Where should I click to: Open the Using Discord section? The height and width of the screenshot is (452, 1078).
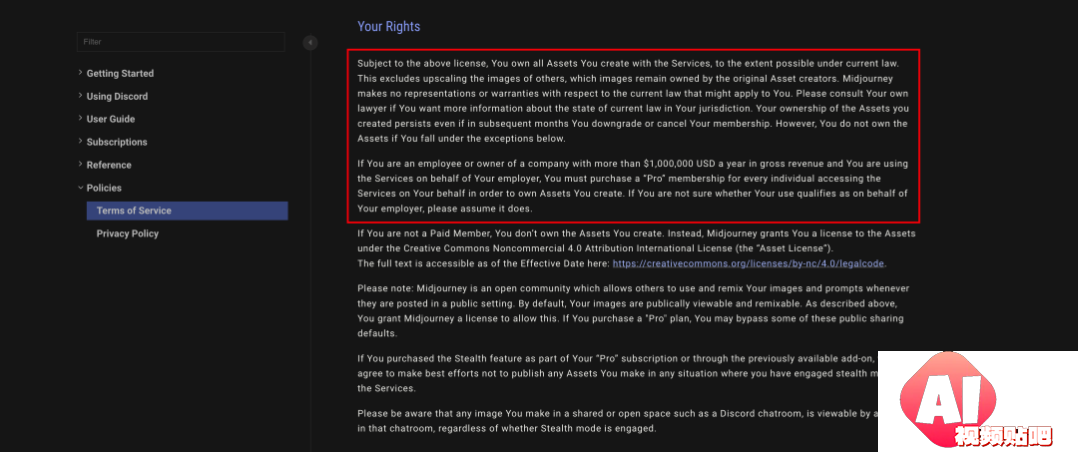coord(117,96)
